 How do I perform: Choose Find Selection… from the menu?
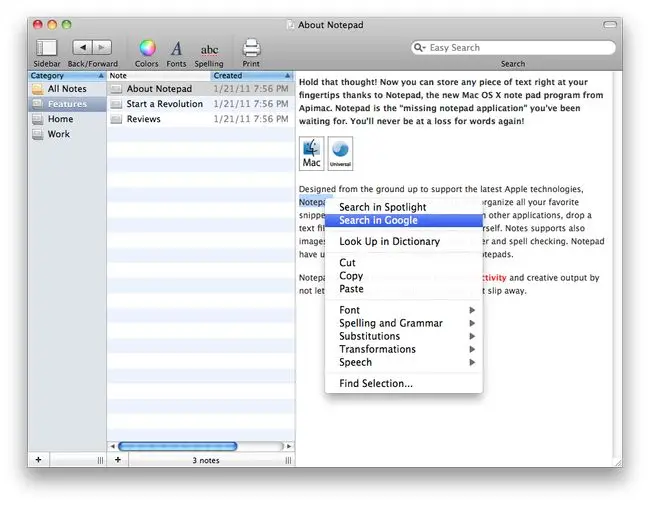tap(404, 384)
